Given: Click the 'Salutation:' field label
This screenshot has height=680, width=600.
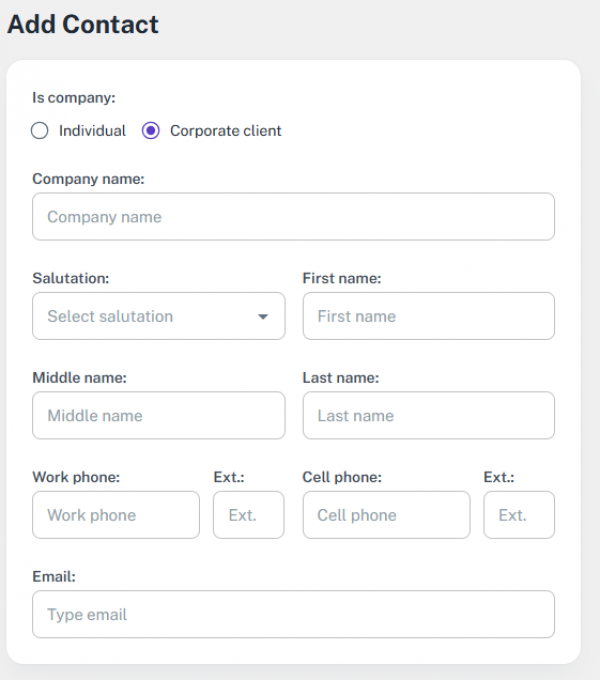Looking at the screenshot, I should tap(71, 278).
